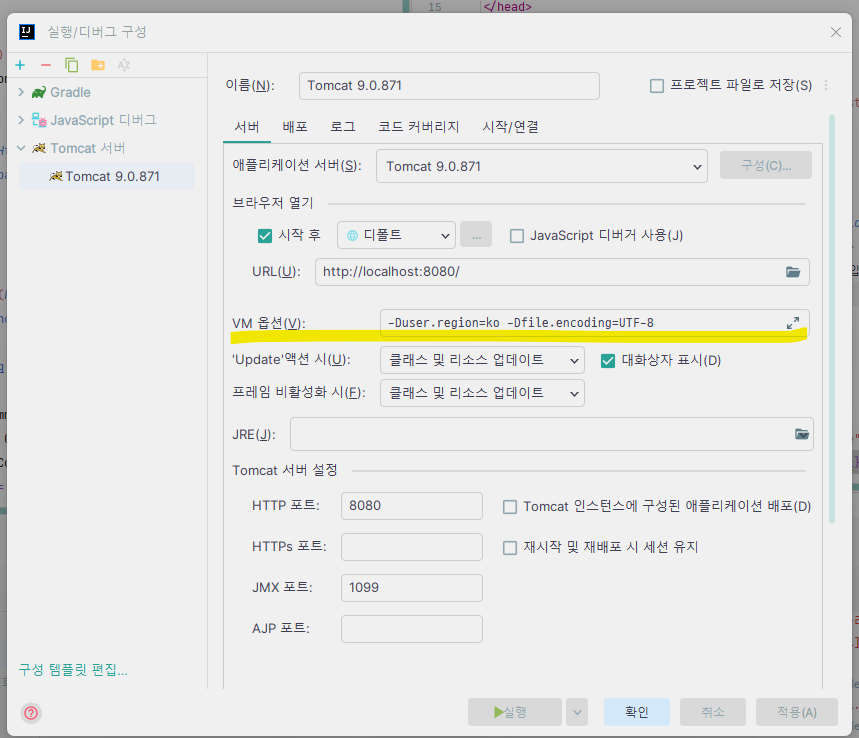Click the JMX port field 1099
859x738 pixels.
(x=411, y=588)
